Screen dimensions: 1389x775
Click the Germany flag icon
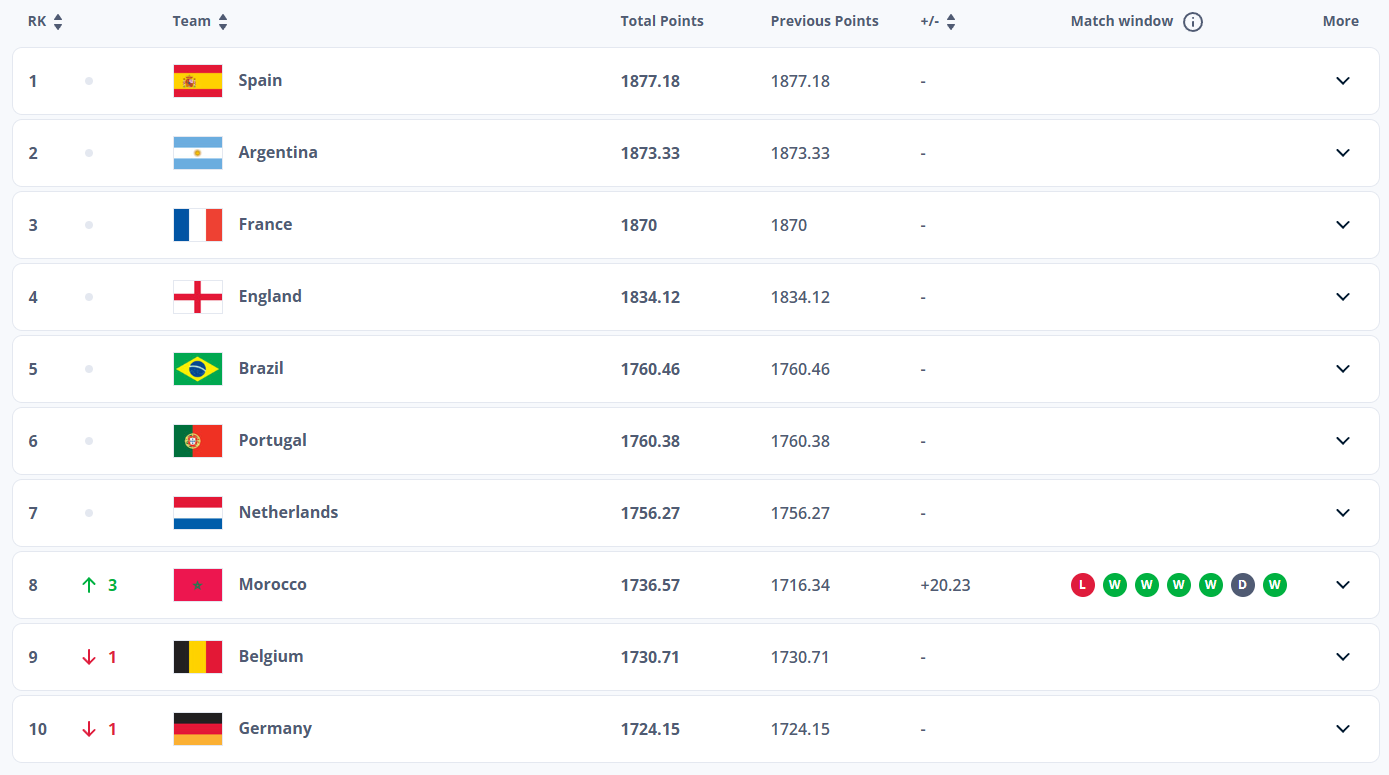197,729
